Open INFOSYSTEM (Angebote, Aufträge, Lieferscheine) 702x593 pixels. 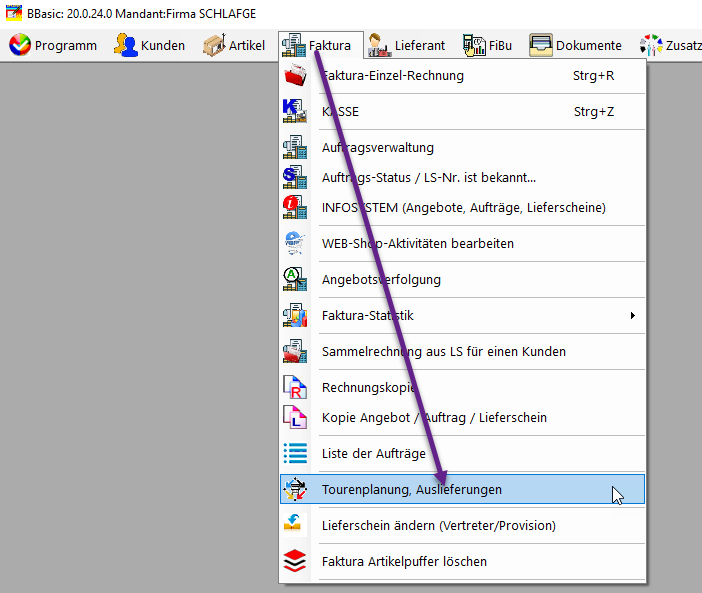pyautogui.click(x=462, y=208)
